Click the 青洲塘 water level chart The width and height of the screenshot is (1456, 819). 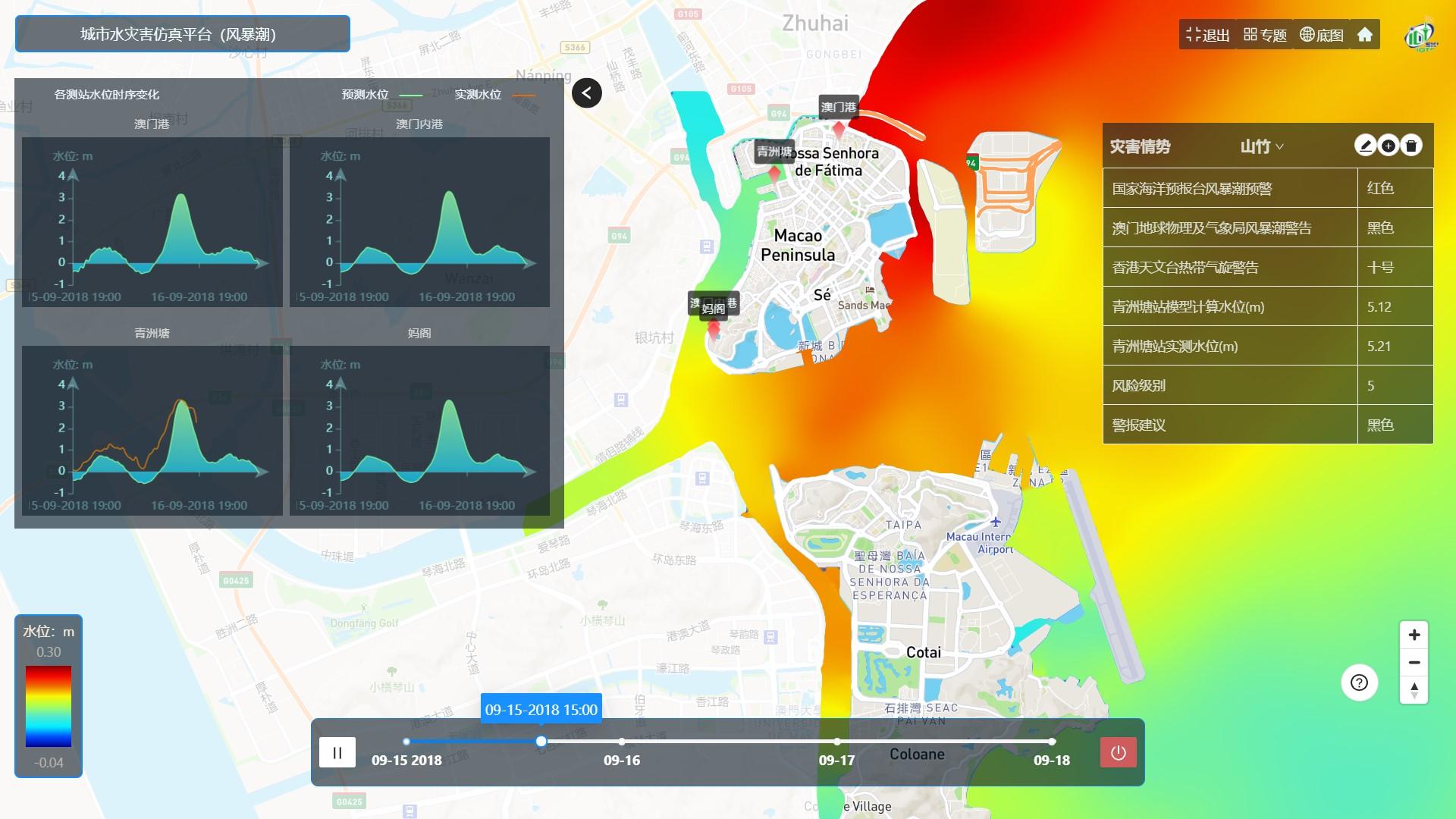click(x=152, y=431)
